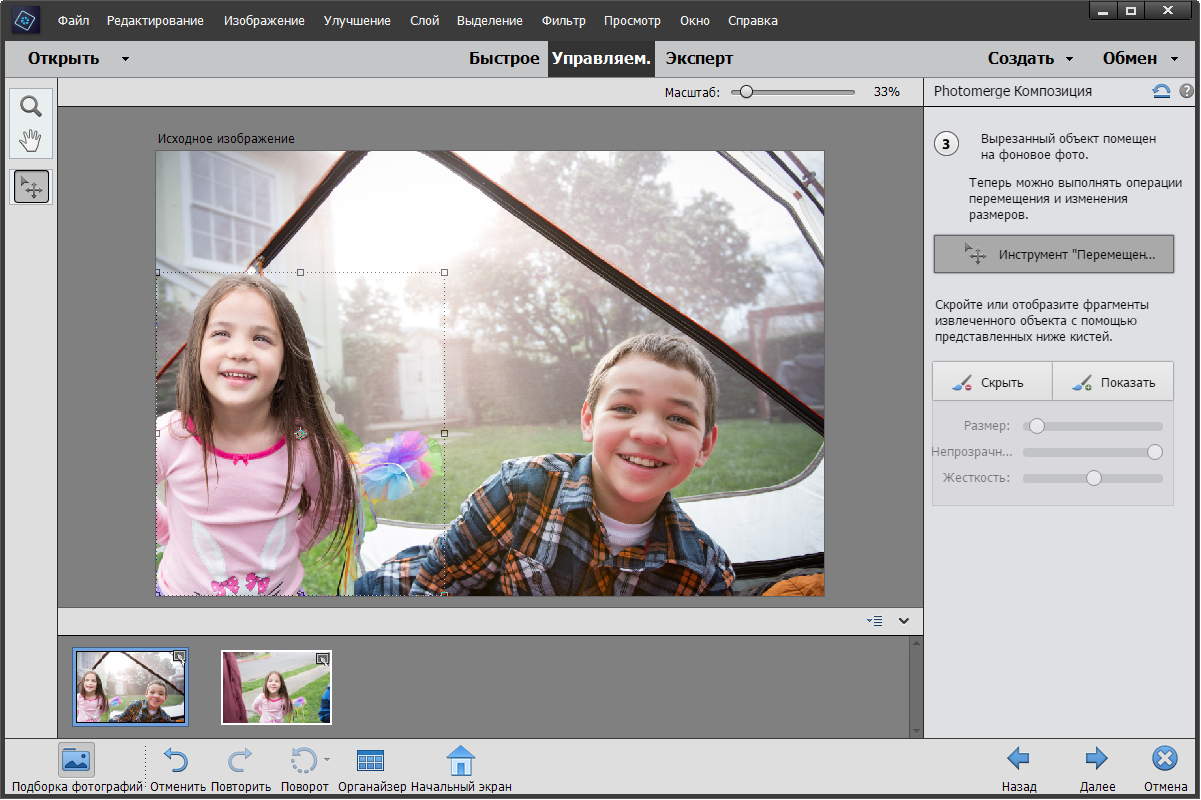Click the Инструмент "Перемещение" button

1053,254
